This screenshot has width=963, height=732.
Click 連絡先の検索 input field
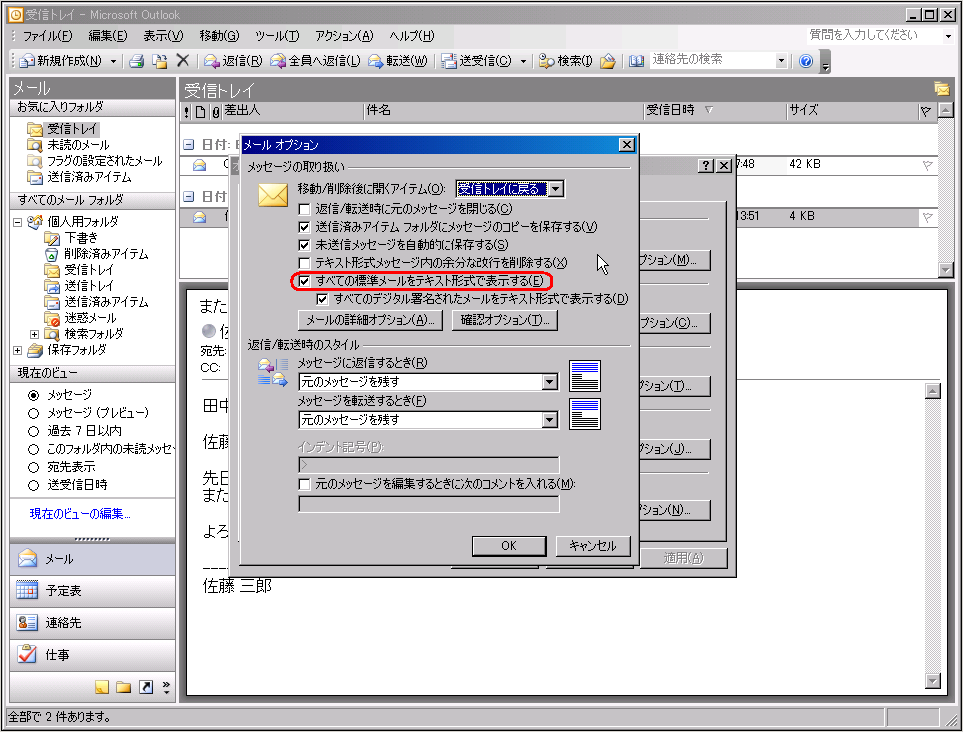pos(712,60)
